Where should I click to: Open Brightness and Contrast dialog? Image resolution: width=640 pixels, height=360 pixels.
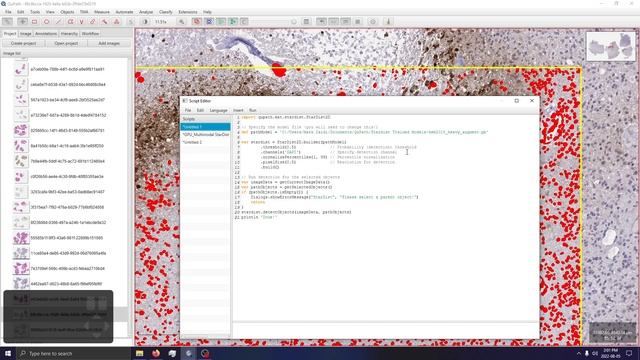pyautogui.click(x=145, y=22)
